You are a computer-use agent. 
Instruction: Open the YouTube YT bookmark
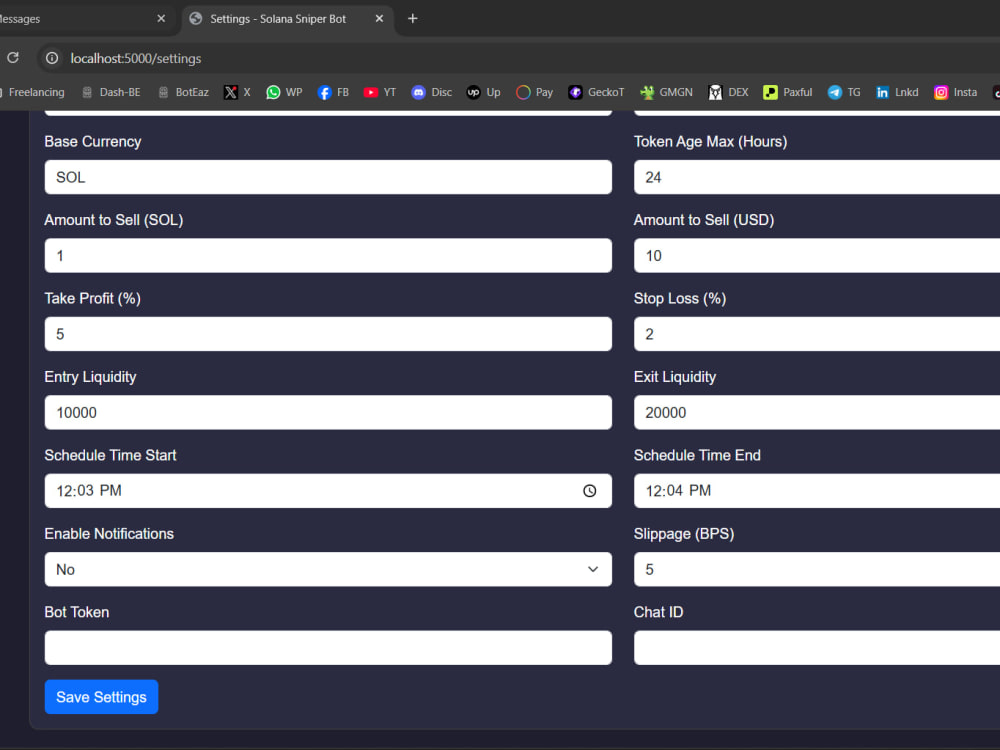pyautogui.click(x=380, y=92)
